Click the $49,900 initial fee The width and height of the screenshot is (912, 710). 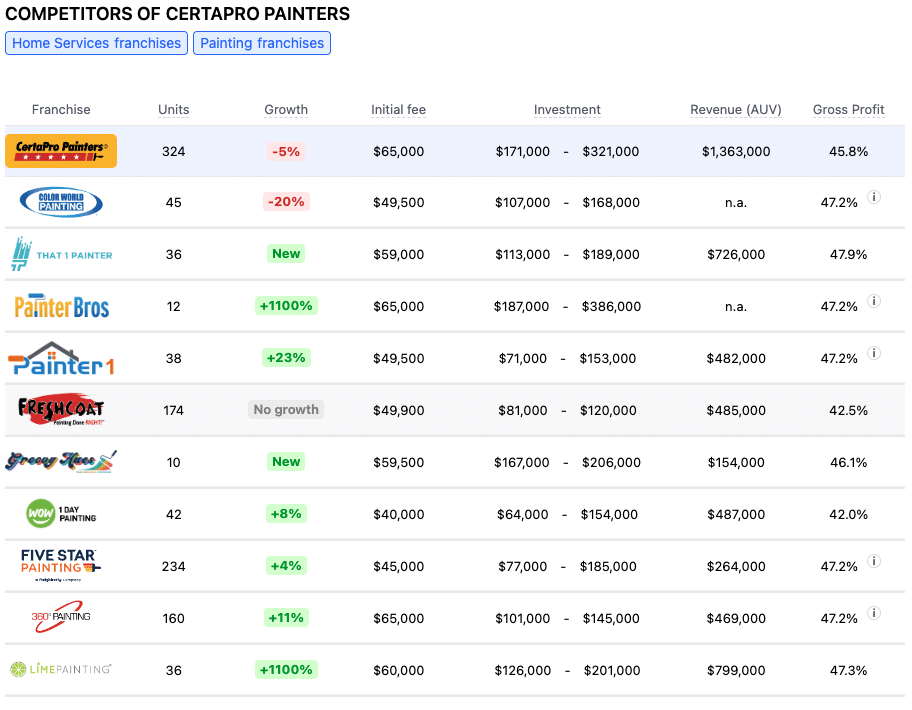point(398,411)
